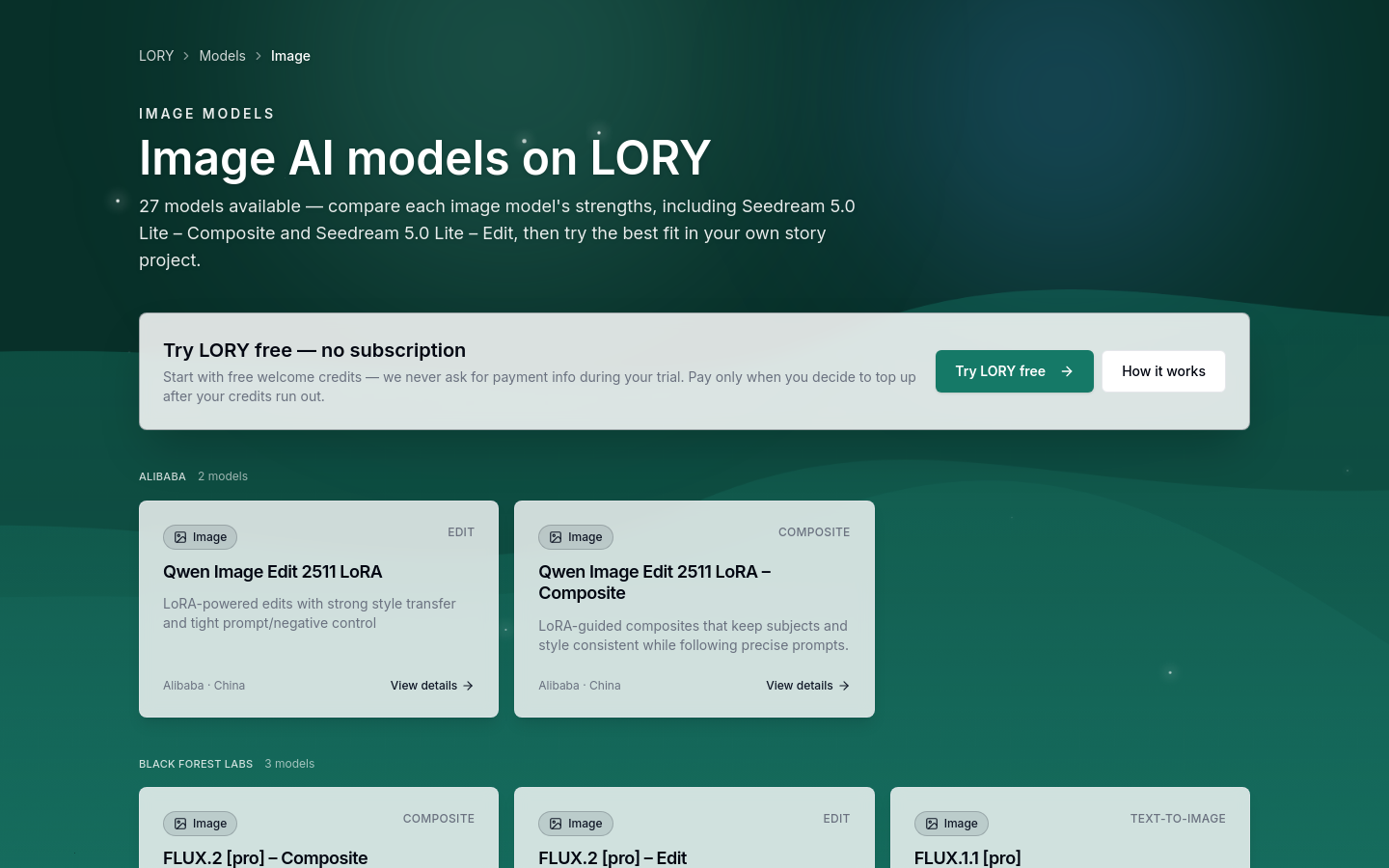The width and height of the screenshot is (1389, 868).
Task: Open FLUX.2 [pro] – Edit card title
Action: (613, 857)
